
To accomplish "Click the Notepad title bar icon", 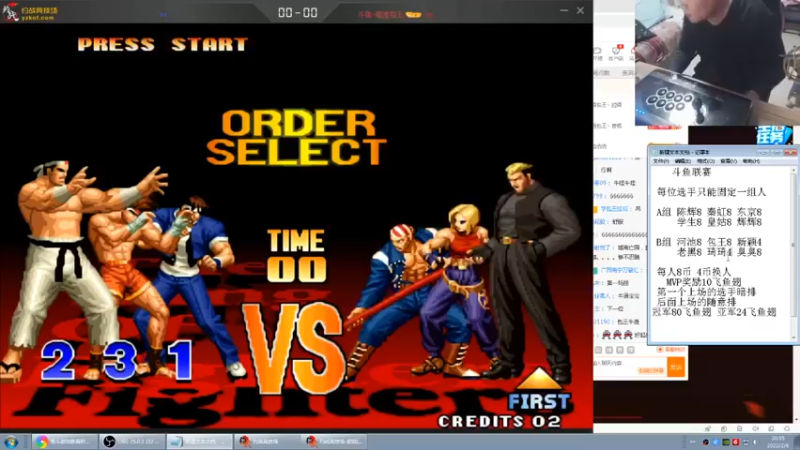I will pyautogui.click(x=655, y=153).
